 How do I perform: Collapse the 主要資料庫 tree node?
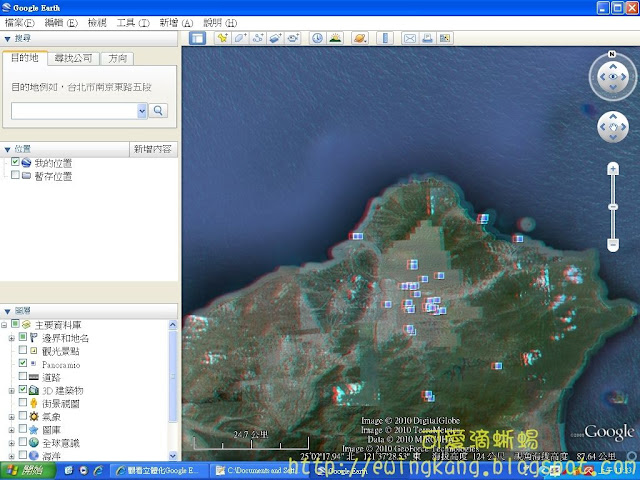pos(4,325)
